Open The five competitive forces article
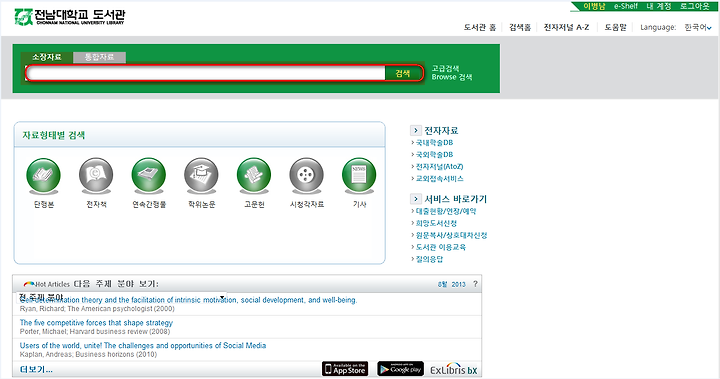This screenshot has width=720, height=379. 96,322
